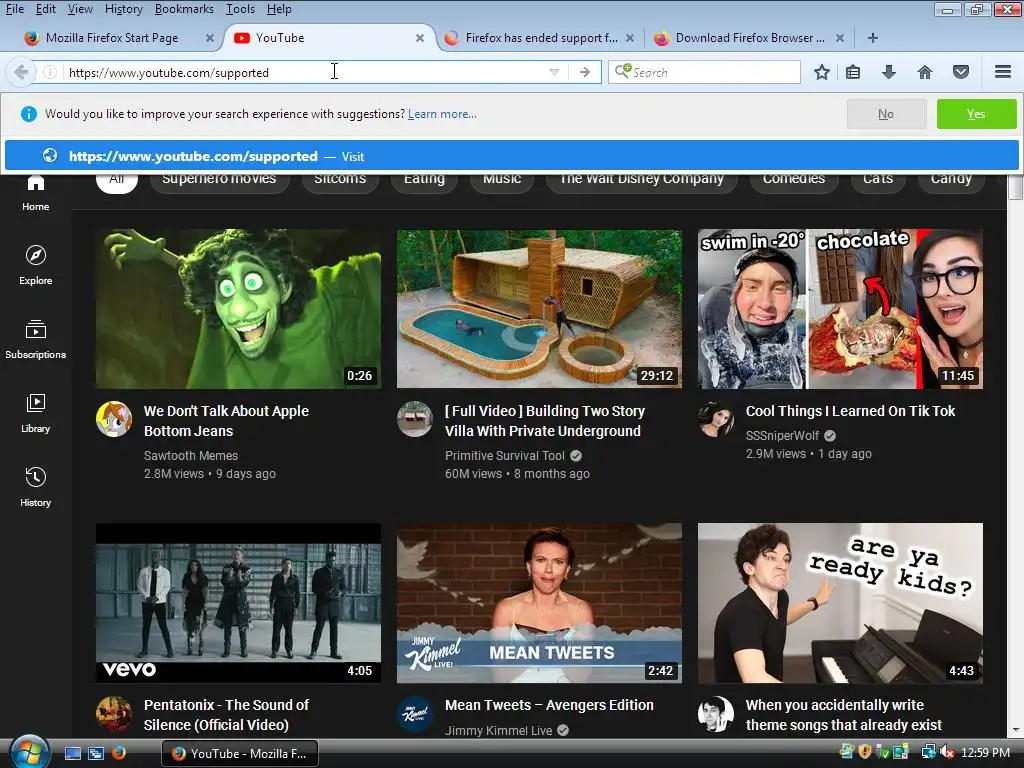Switch to Firefox has ended support tab
This screenshot has height=768, width=1024.
(541, 38)
